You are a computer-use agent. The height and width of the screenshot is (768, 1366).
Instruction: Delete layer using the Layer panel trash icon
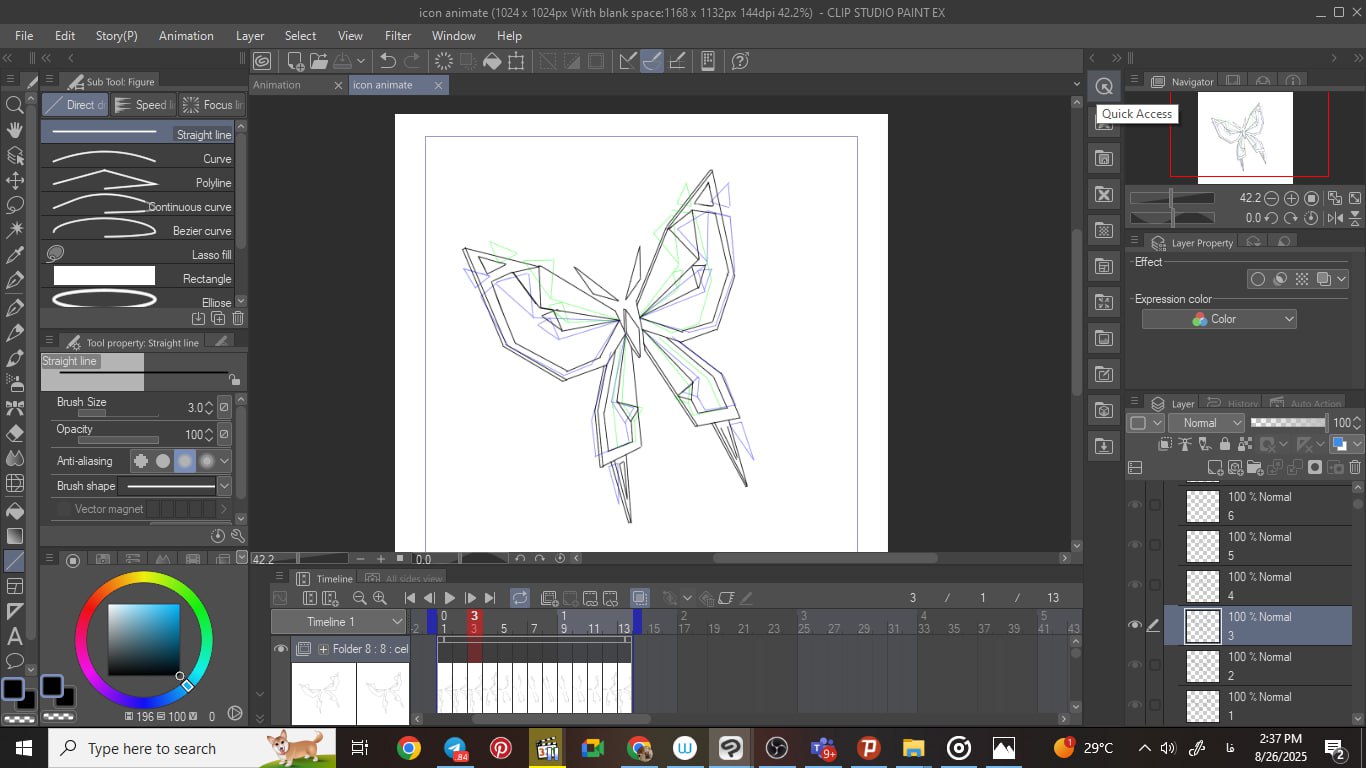click(1355, 467)
